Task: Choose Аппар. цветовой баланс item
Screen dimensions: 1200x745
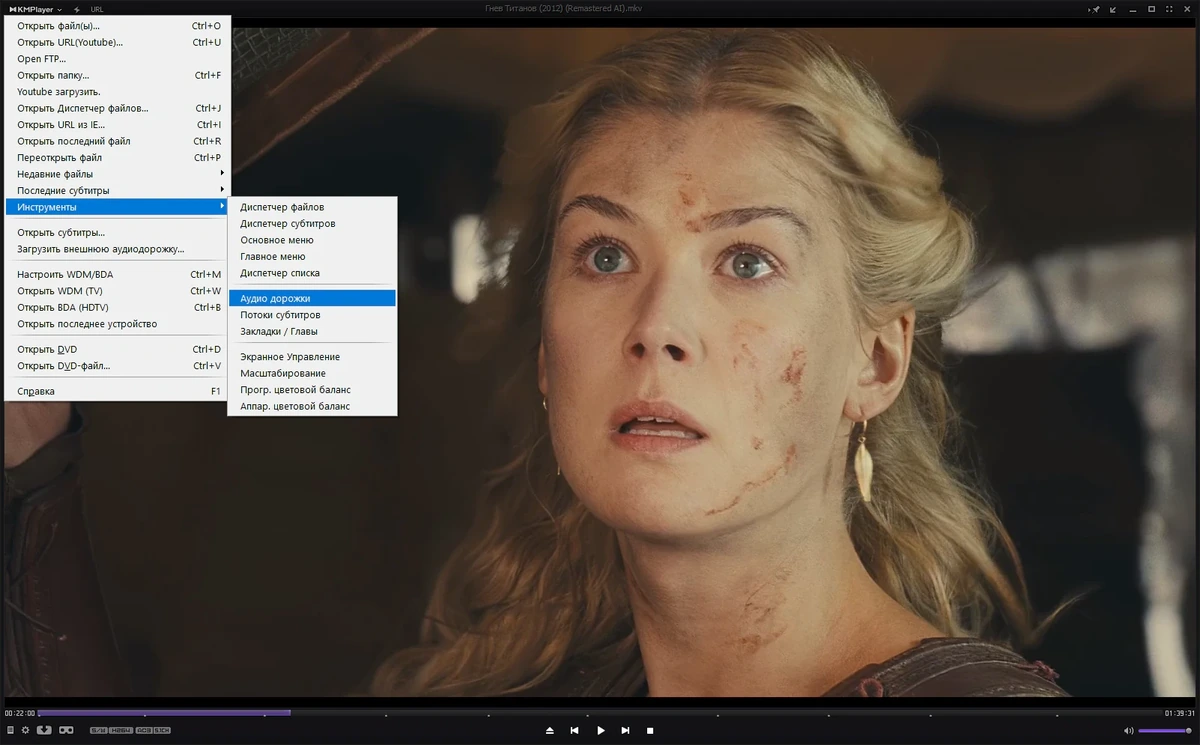Action: [x=312, y=406]
